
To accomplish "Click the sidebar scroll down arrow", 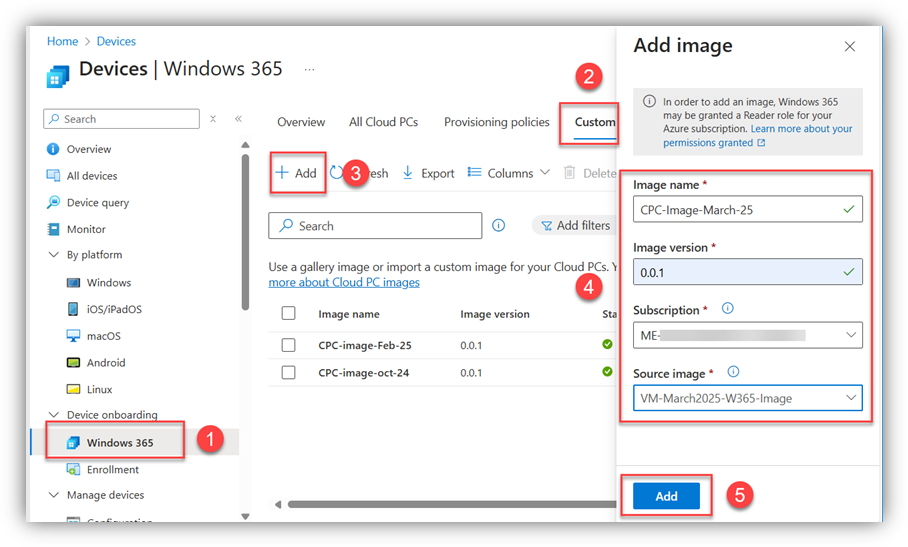I will (246, 516).
